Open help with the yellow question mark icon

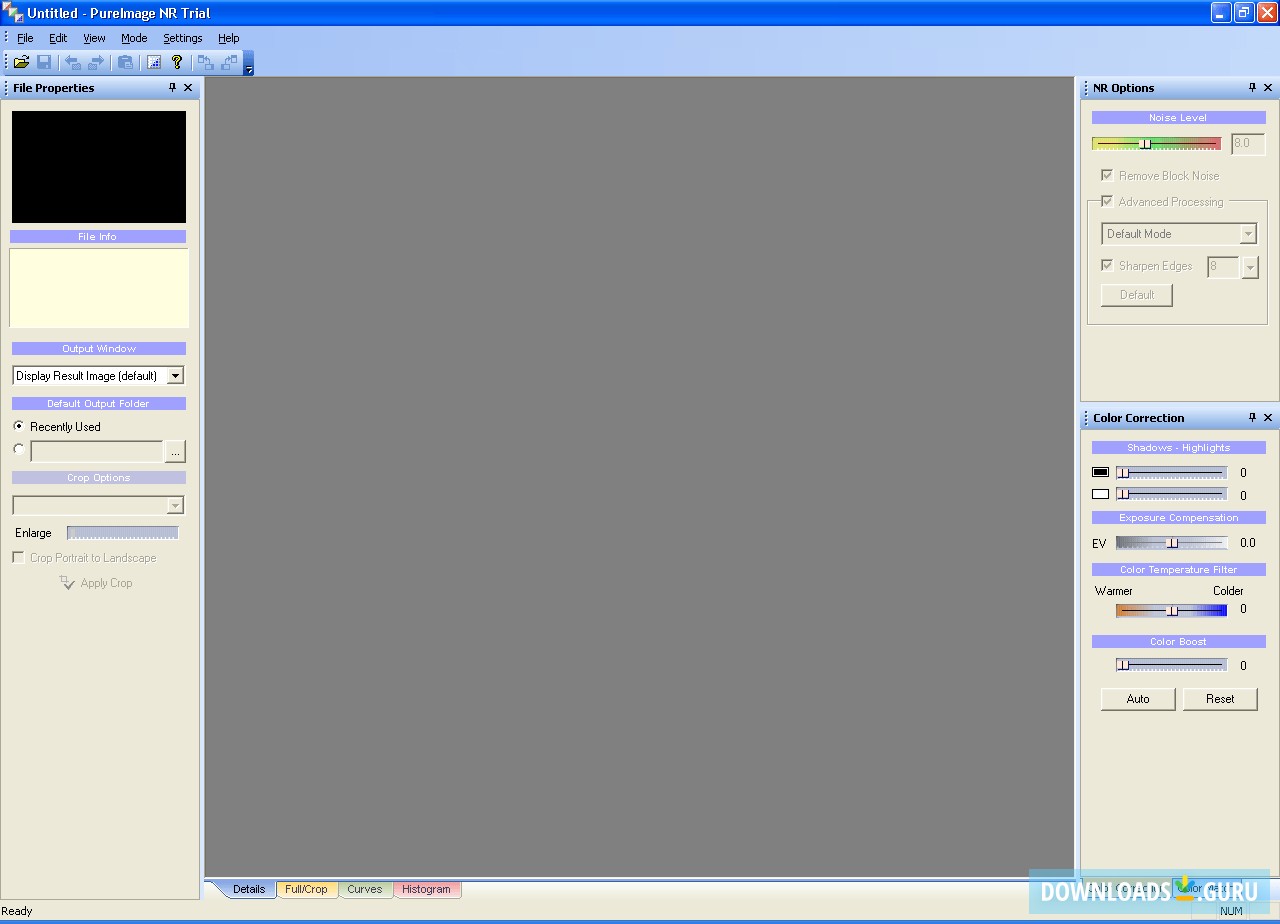tap(177, 62)
